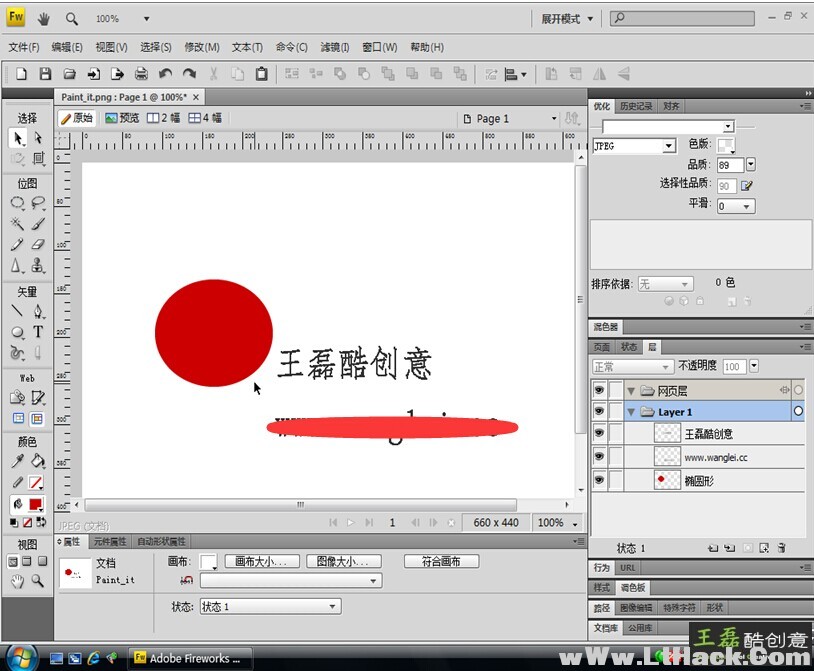Screen dimensions: 814x671
Task: Select the Eyedropper tool
Action: click(17, 461)
